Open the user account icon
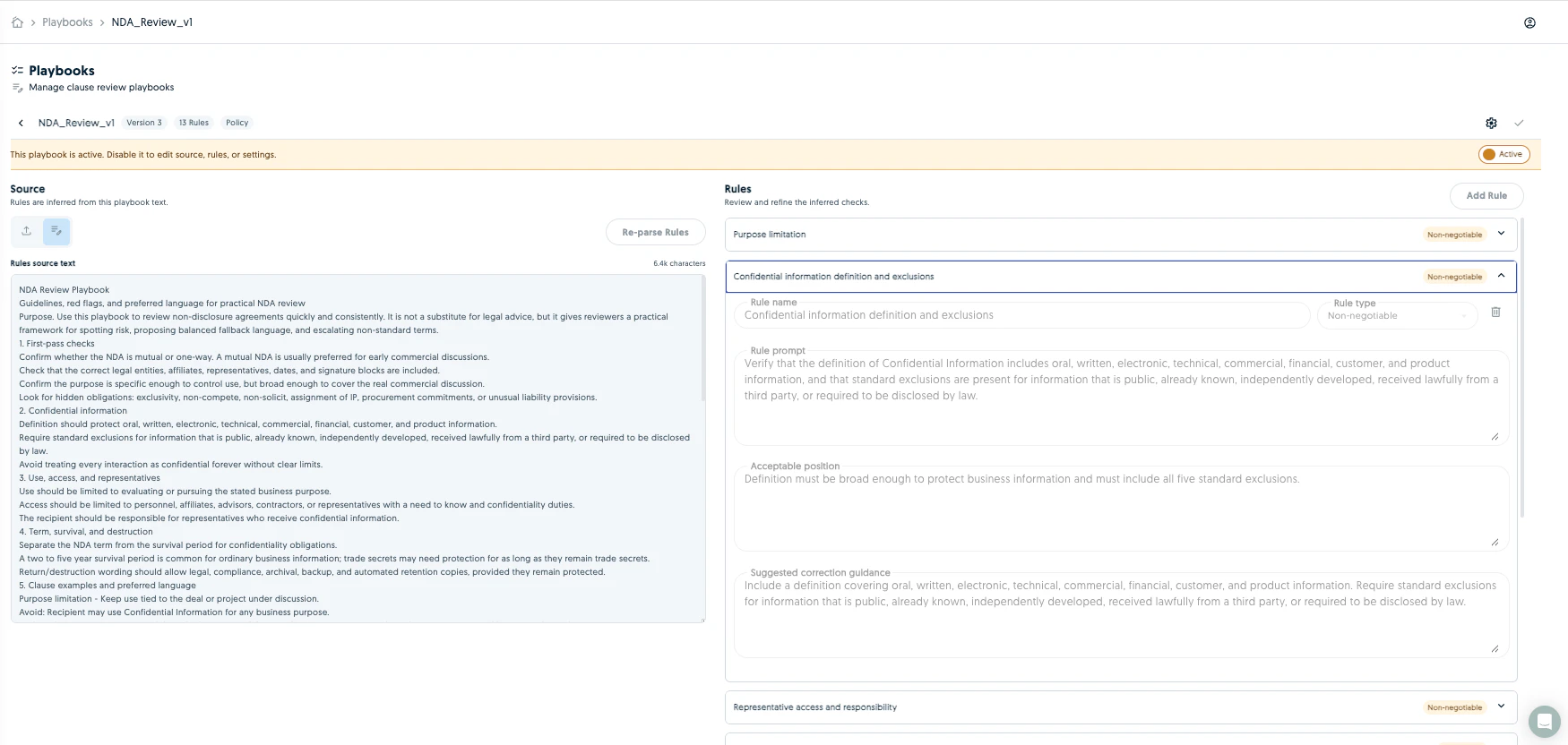1568x745 pixels. coord(1529,22)
